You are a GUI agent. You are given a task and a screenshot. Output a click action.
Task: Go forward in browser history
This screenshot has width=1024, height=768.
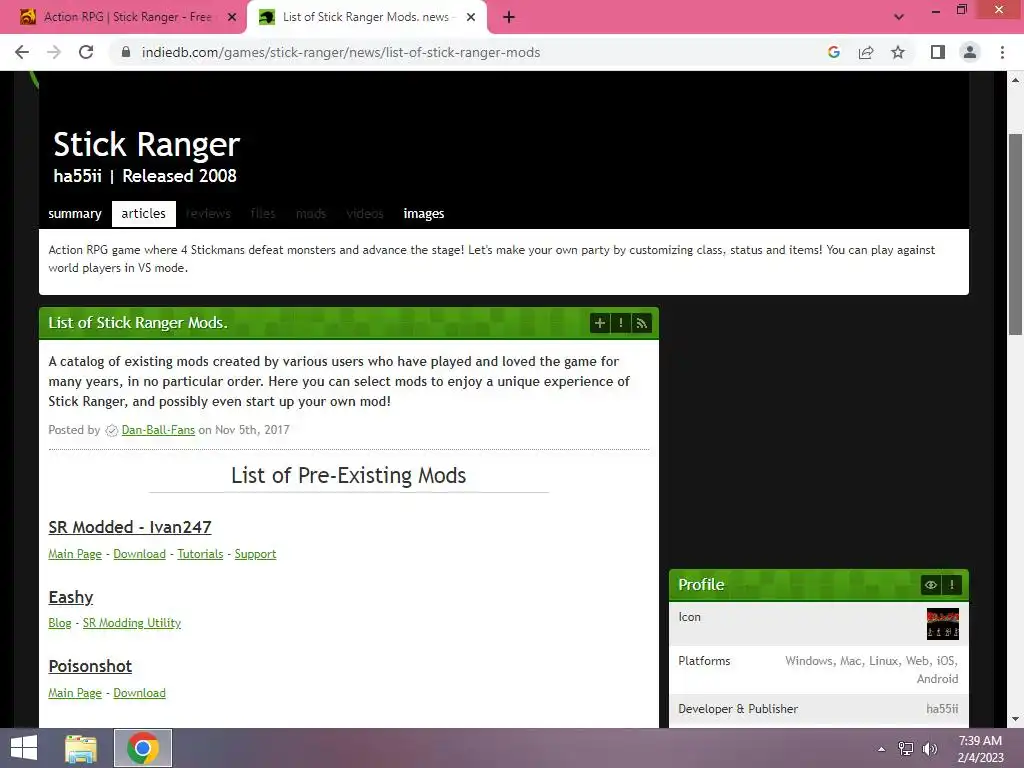[54, 52]
